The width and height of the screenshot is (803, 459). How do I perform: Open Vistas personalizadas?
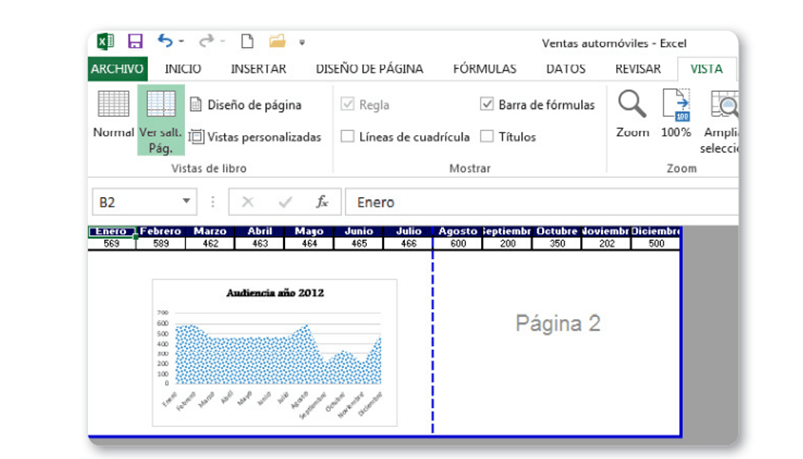tap(255, 136)
